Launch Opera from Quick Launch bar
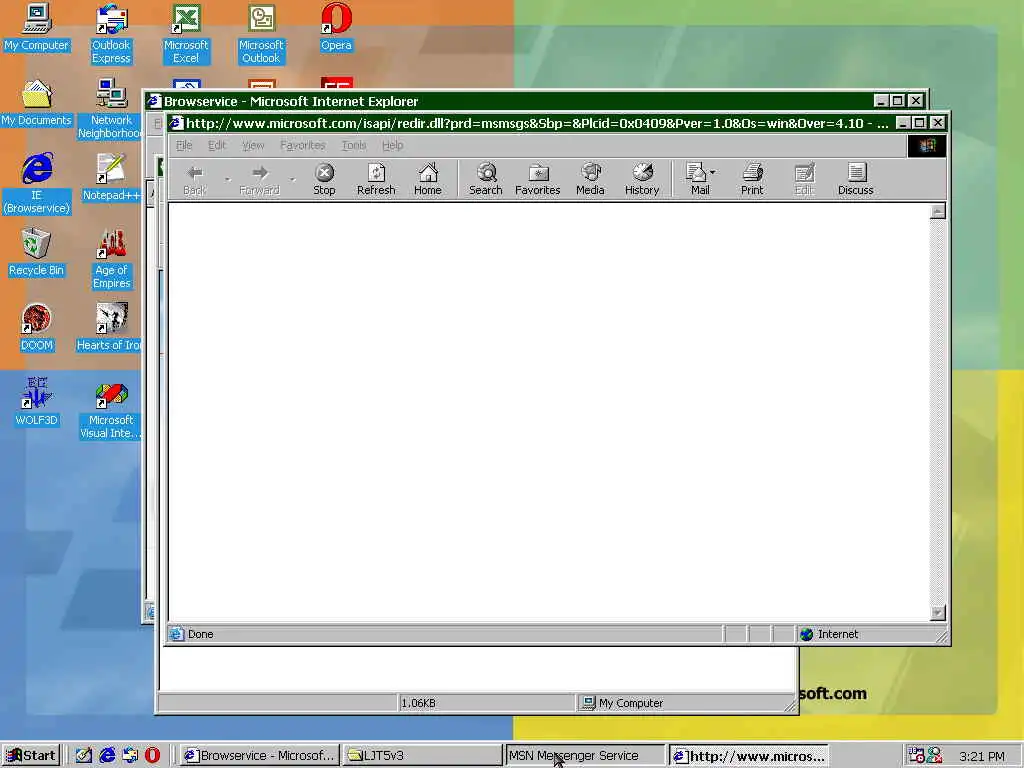 pos(152,756)
